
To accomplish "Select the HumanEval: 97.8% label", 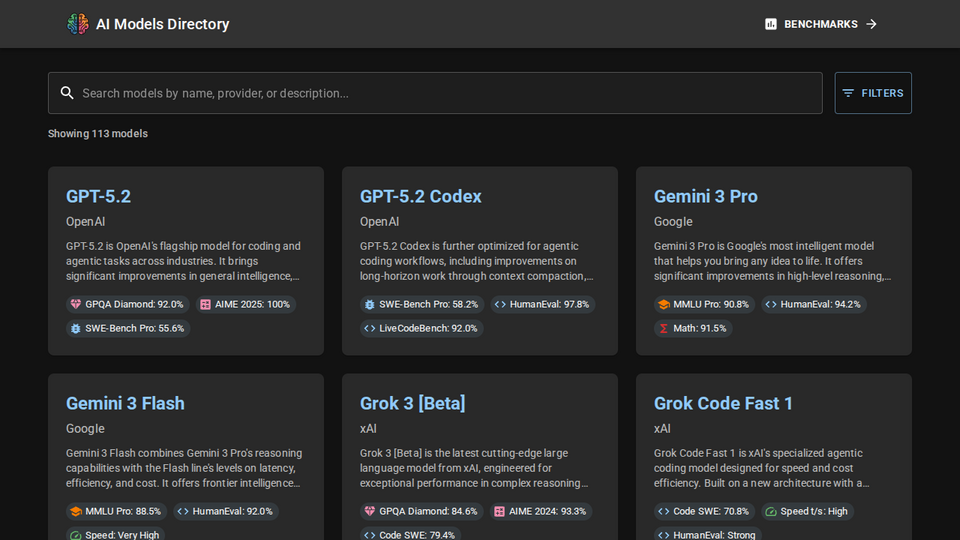I will [549, 304].
